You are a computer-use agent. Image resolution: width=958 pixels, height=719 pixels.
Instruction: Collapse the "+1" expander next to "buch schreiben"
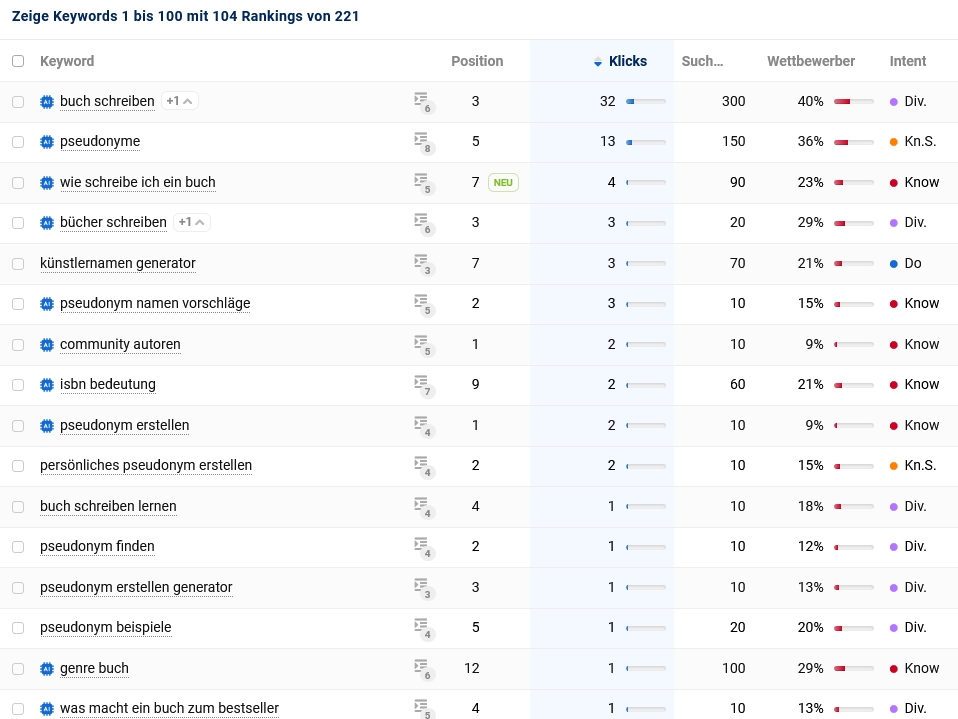[180, 101]
